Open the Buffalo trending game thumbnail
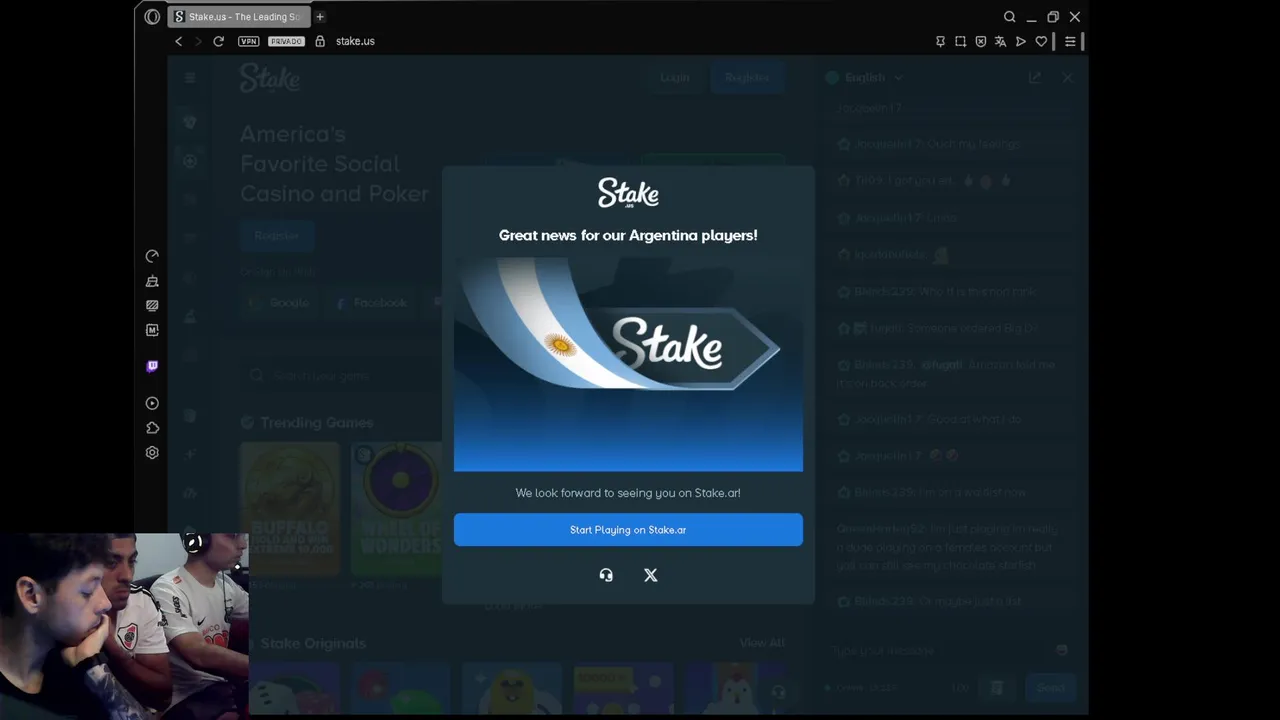This screenshot has height=720, width=1280. point(291,510)
